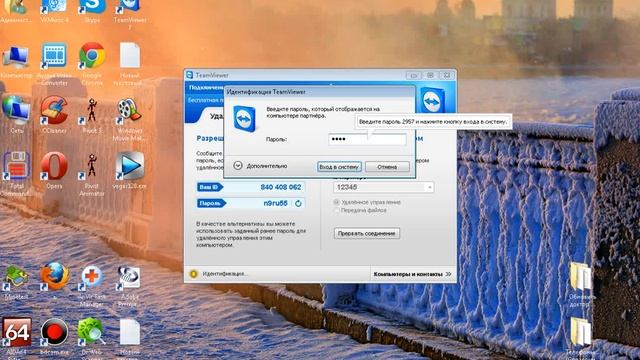The height and width of the screenshot is (360, 640).
Task: Open the Pivot Animator shortcut
Action: click(92, 166)
